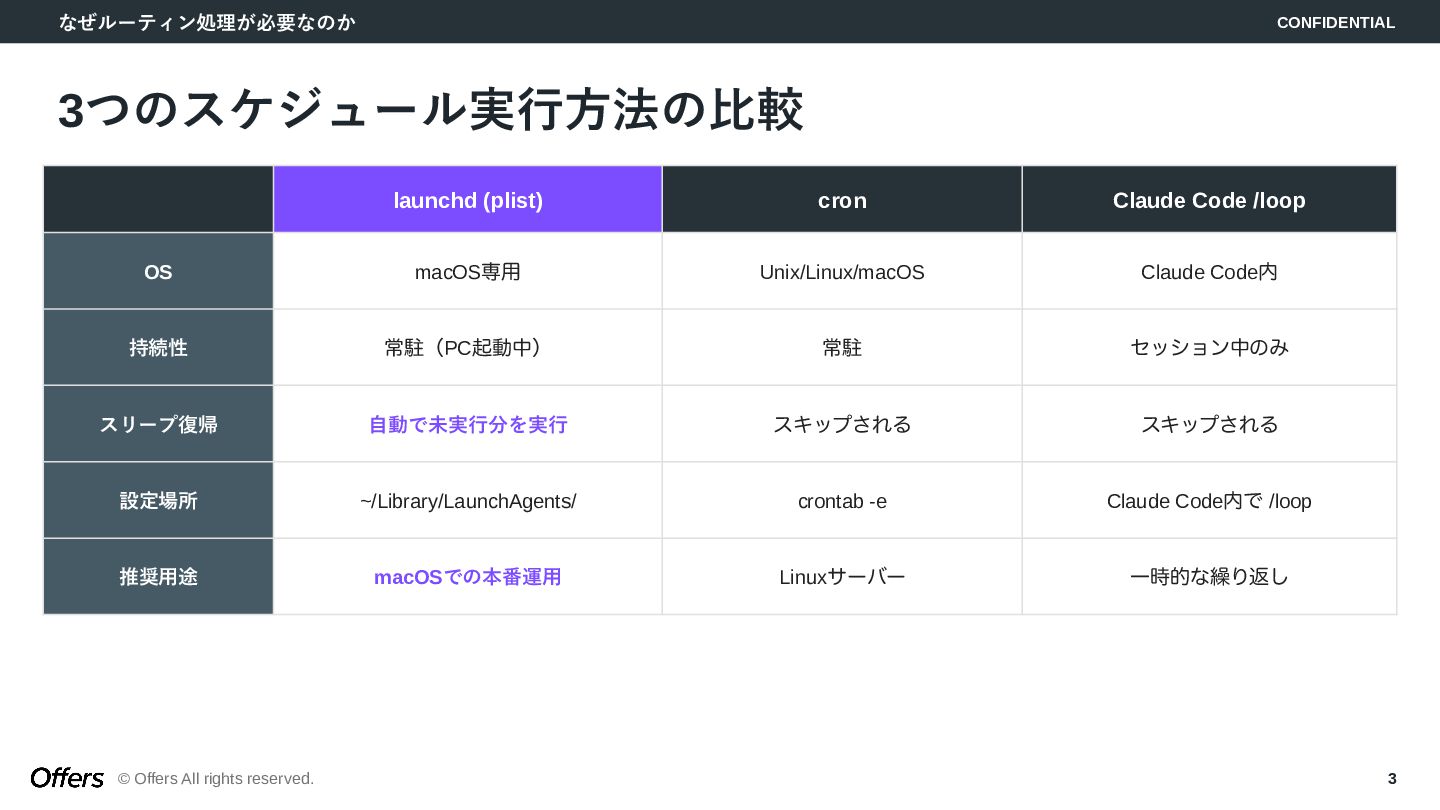This screenshot has height=810, width=1440.
Task: Click the crontab -e cell
Action: click(842, 501)
